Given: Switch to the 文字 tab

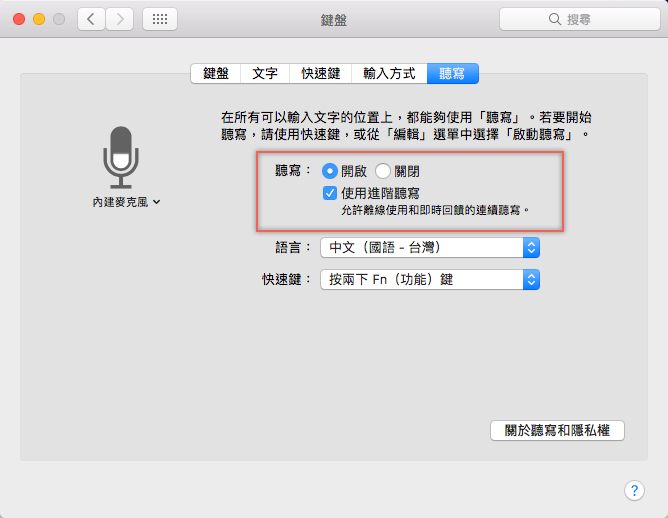Looking at the screenshot, I should click(265, 73).
